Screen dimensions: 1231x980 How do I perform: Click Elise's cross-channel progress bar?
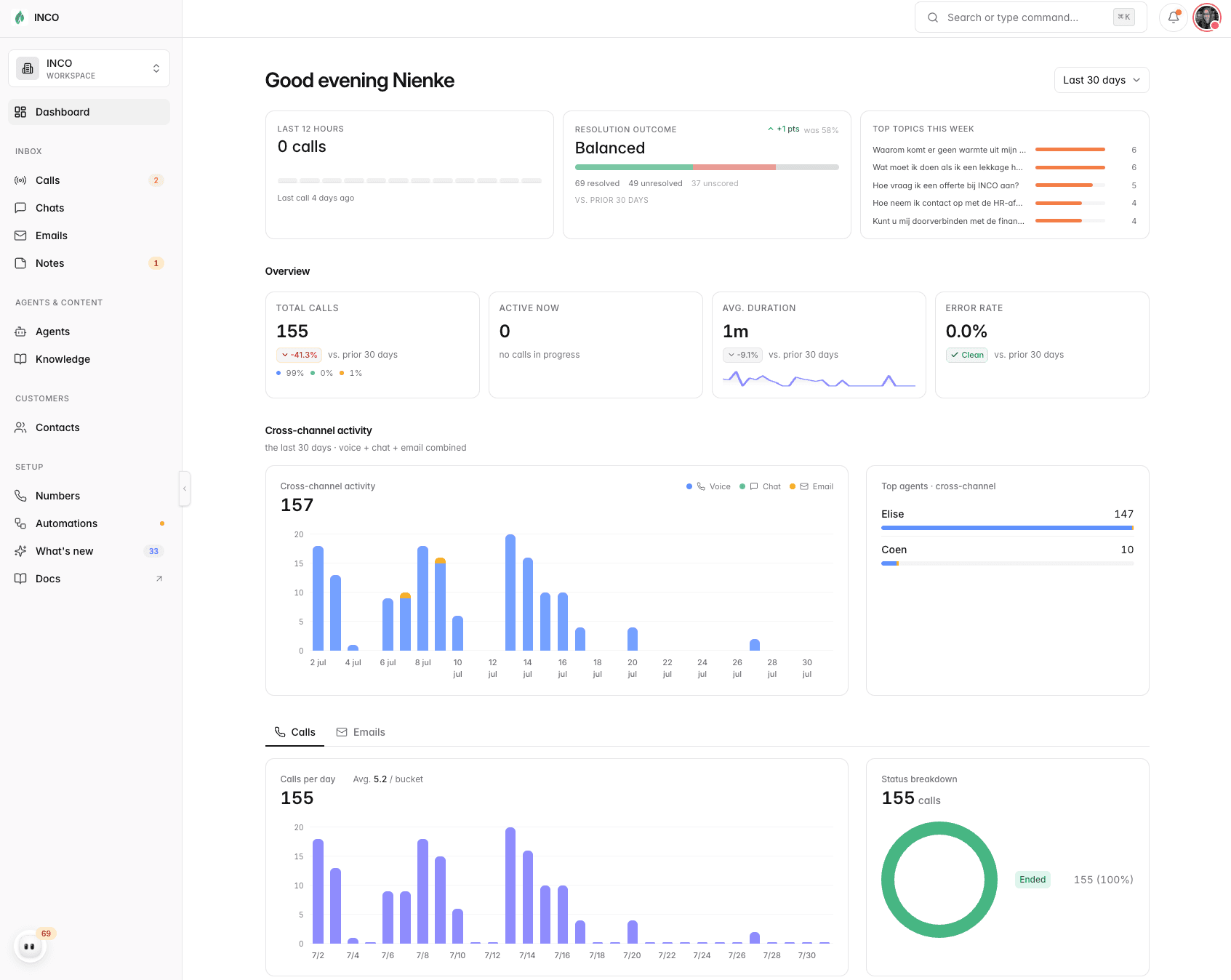click(1008, 528)
